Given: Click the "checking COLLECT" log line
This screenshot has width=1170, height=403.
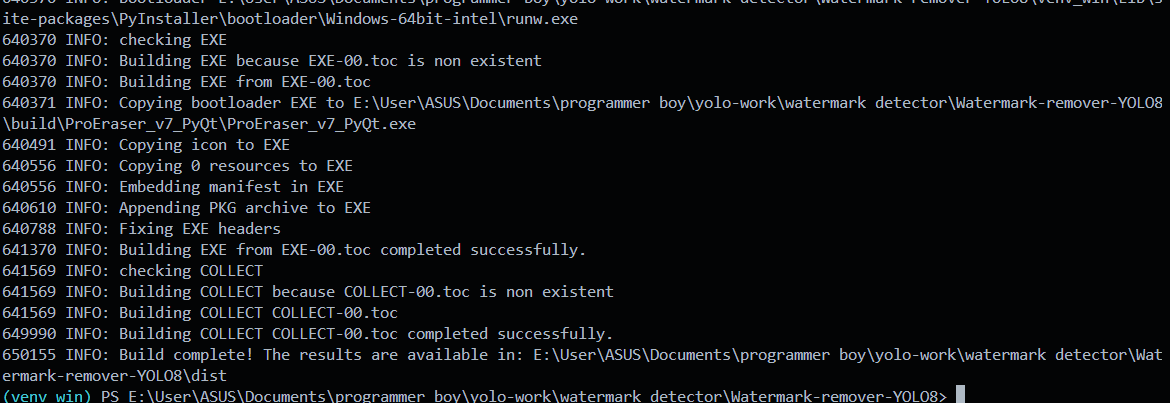Looking at the screenshot, I should [x=191, y=271].
